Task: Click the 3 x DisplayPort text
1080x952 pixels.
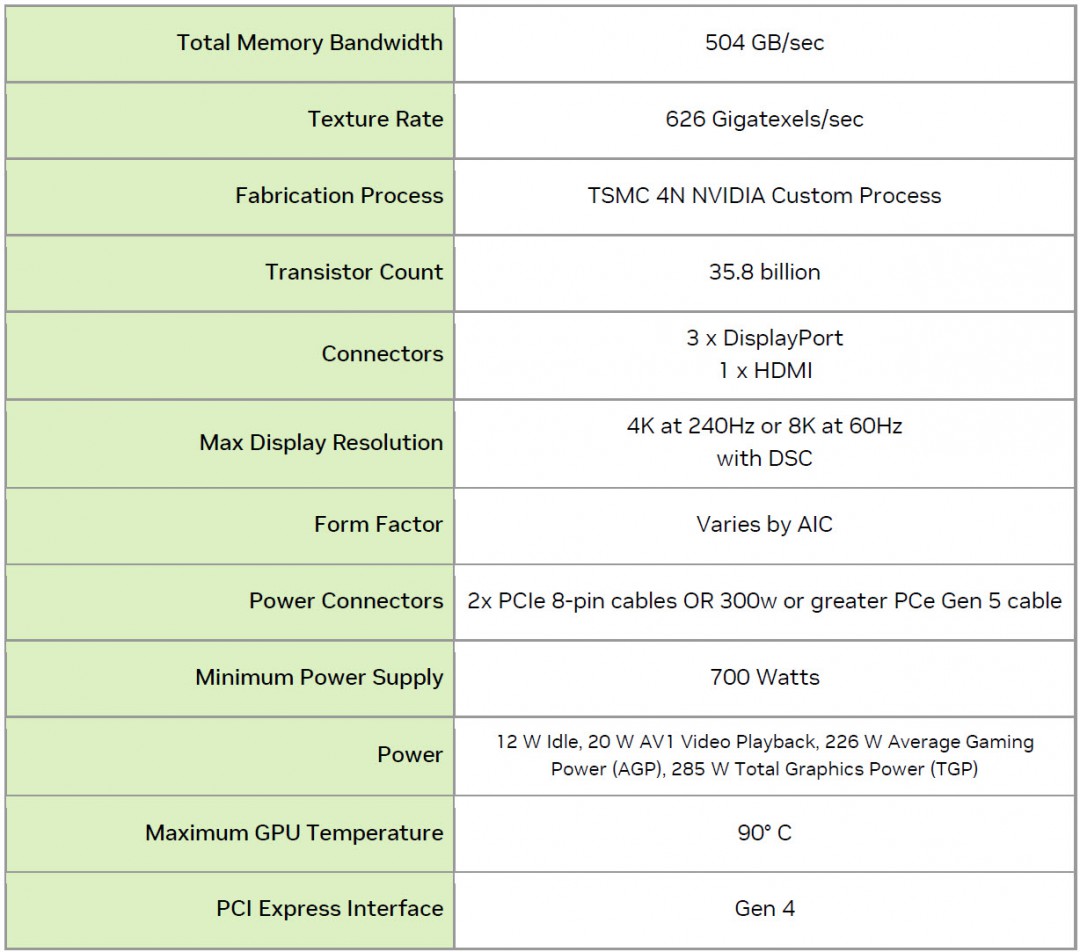Action: pyautogui.click(x=764, y=338)
